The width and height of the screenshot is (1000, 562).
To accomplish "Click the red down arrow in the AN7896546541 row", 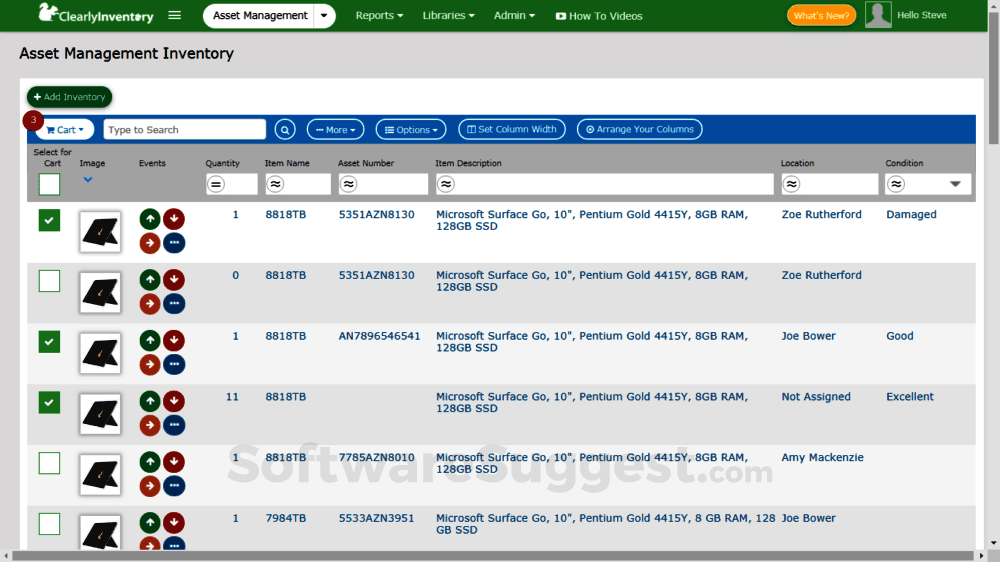I will click(173, 340).
